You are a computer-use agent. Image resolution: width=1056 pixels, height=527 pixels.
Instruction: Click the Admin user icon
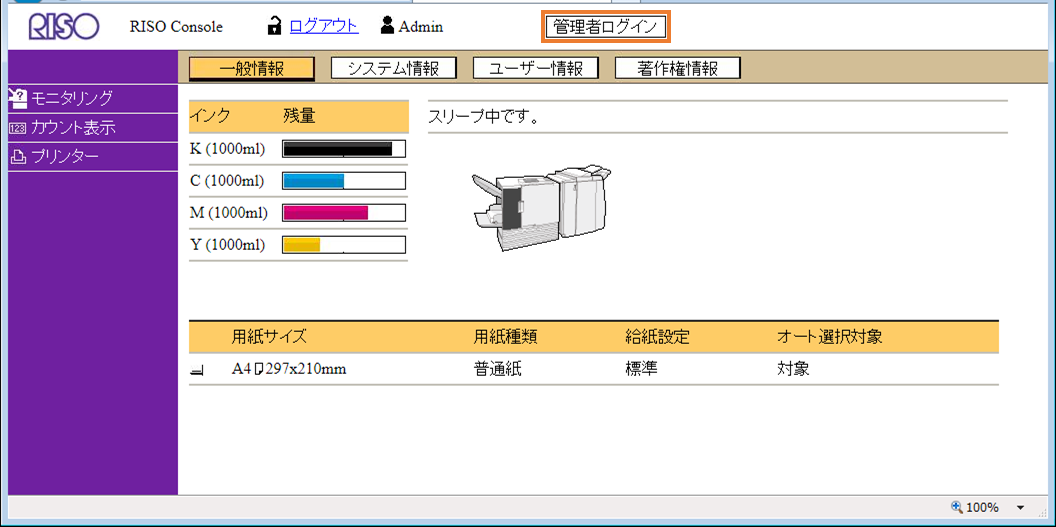pos(387,26)
